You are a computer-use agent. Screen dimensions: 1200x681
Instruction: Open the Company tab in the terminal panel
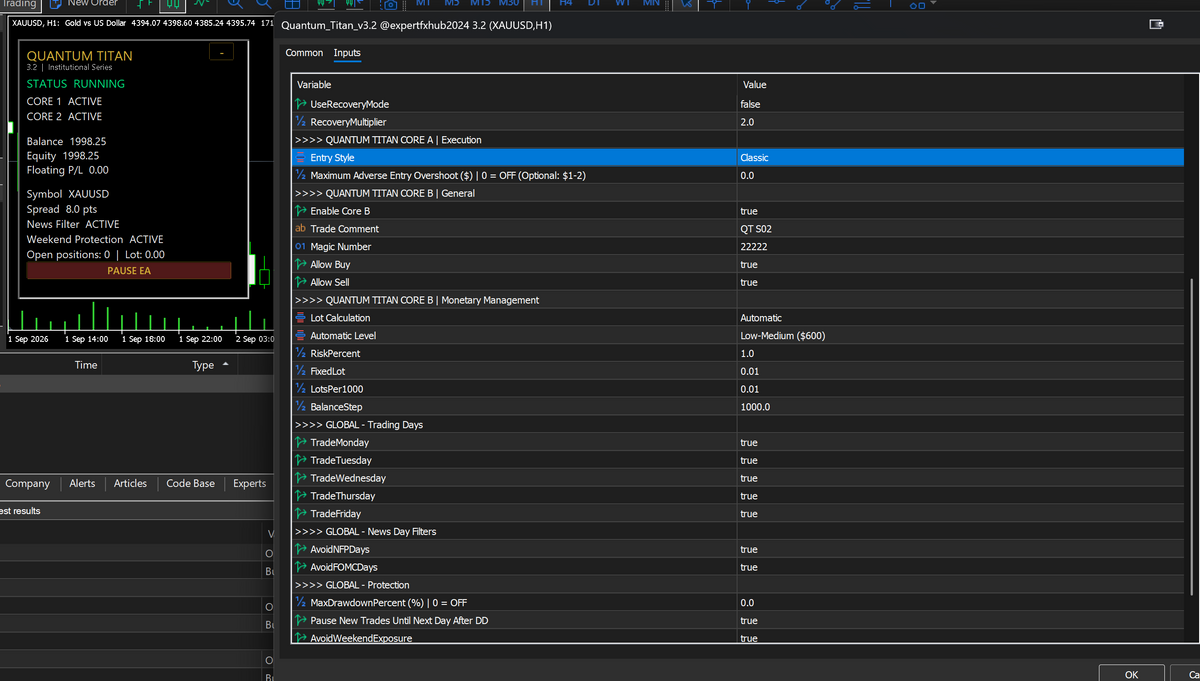tap(27, 483)
